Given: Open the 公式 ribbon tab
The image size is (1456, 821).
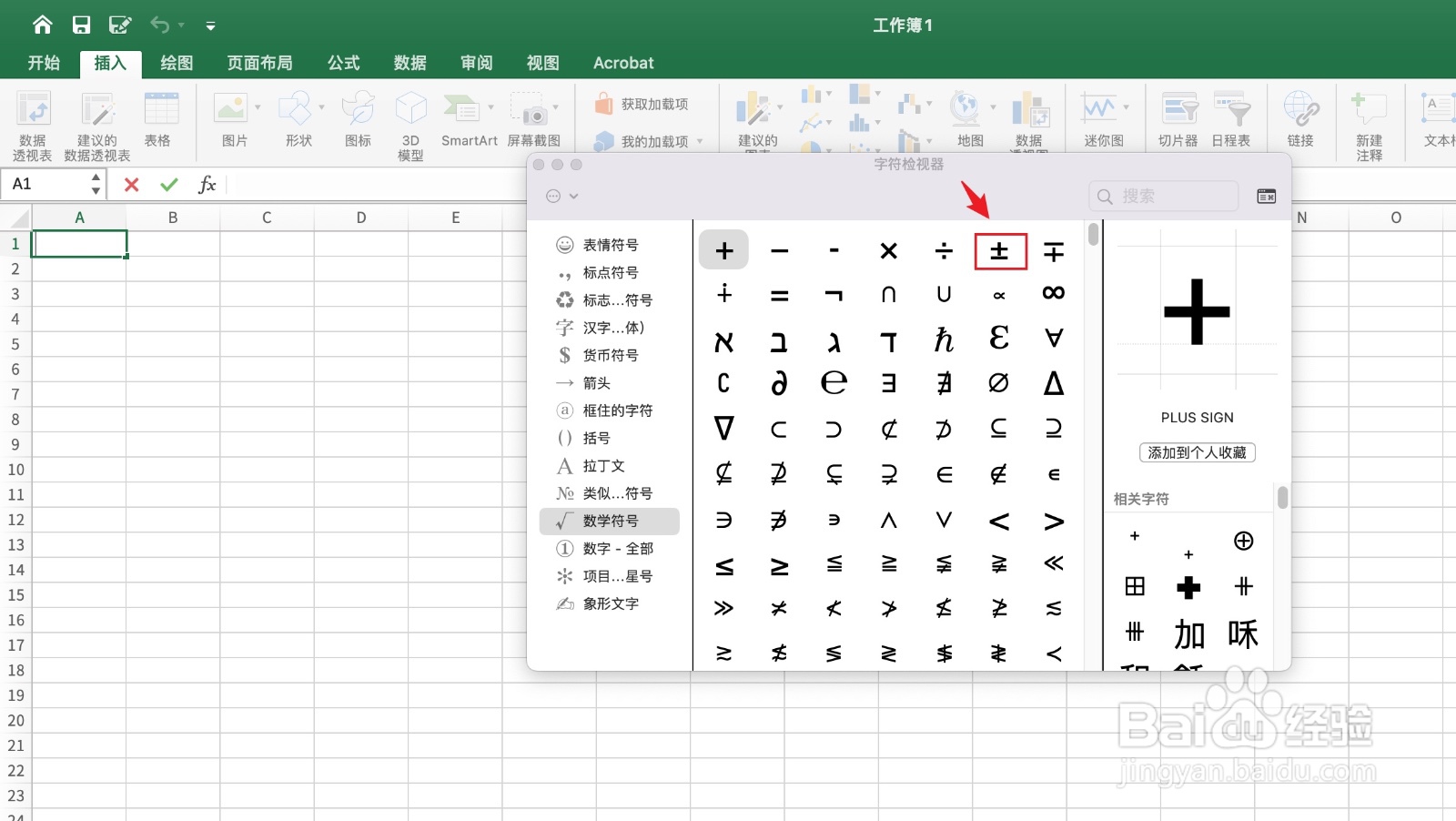Looking at the screenshot, I should tap(344, 63).
